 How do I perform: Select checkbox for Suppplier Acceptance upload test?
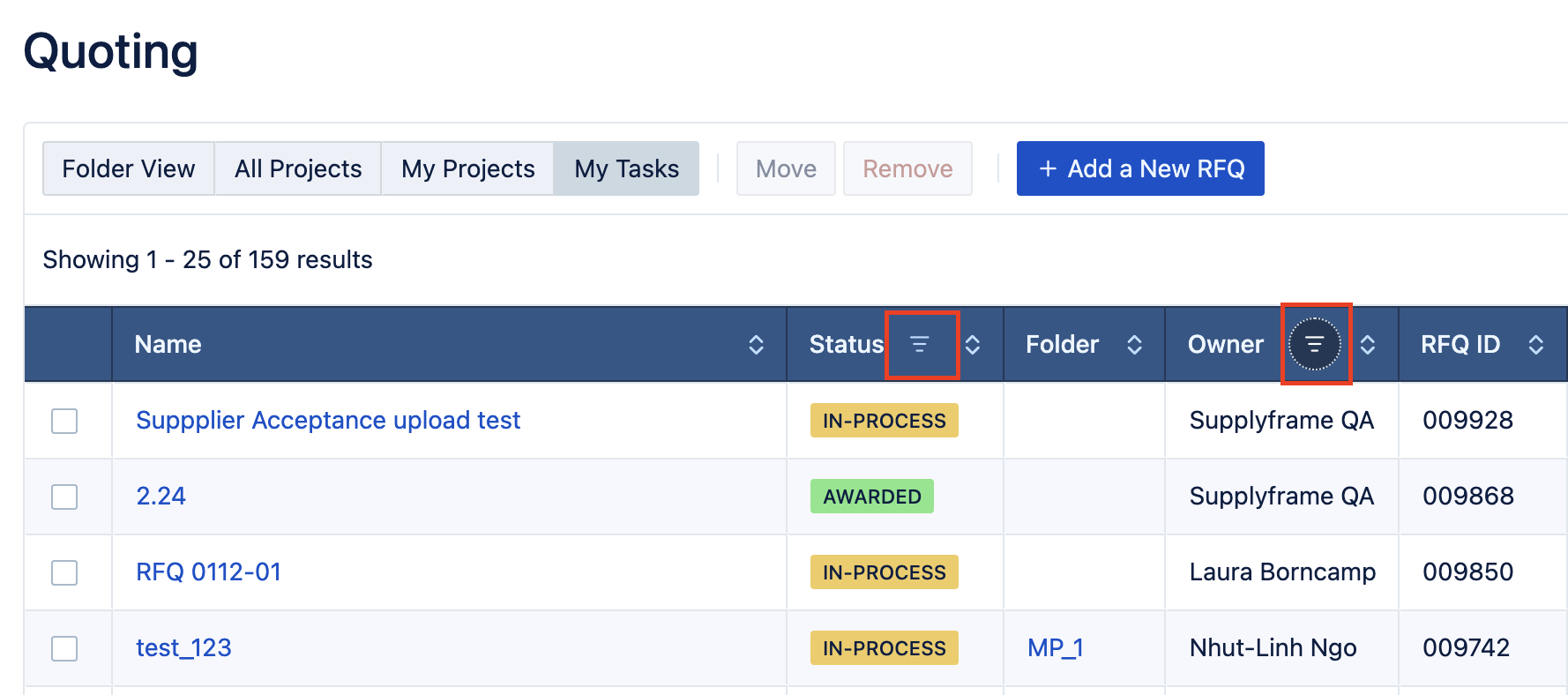(x=64, y=421)
